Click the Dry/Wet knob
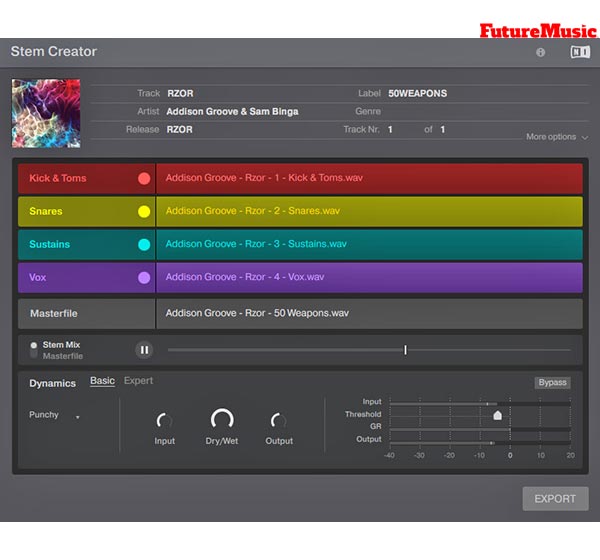 click(x=222, y=419)
